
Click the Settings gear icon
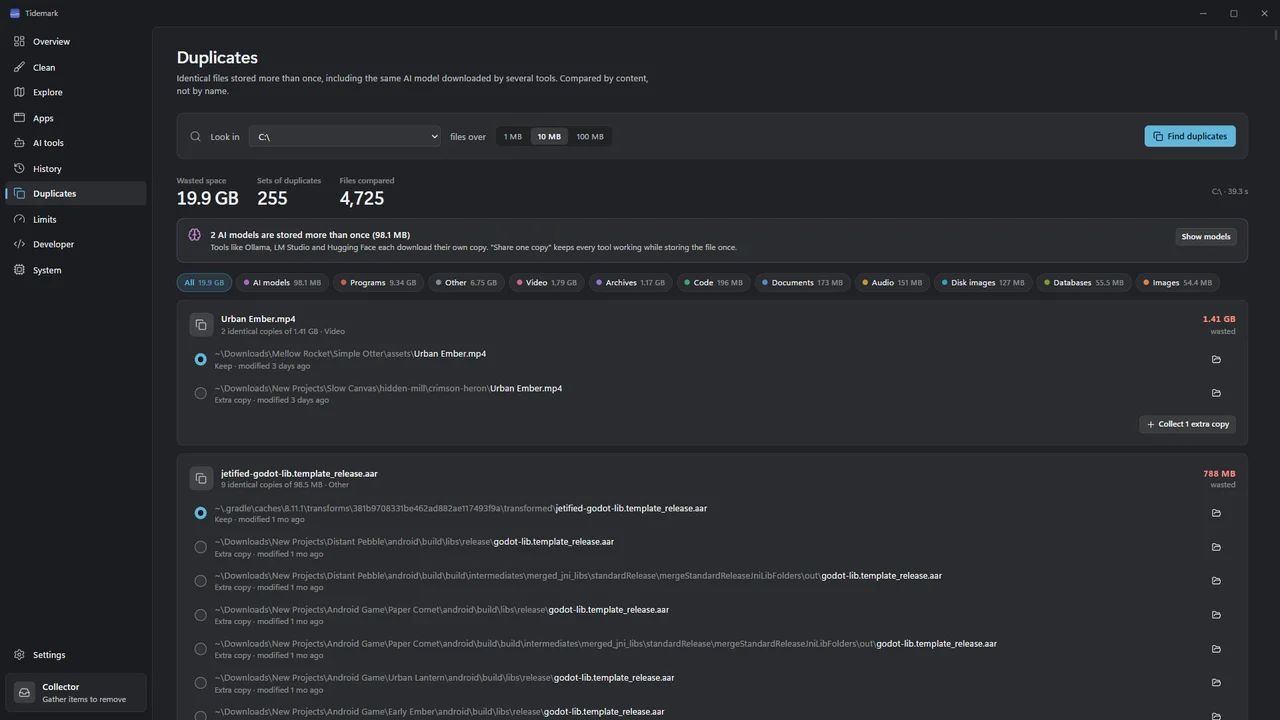tap(19, 655)
